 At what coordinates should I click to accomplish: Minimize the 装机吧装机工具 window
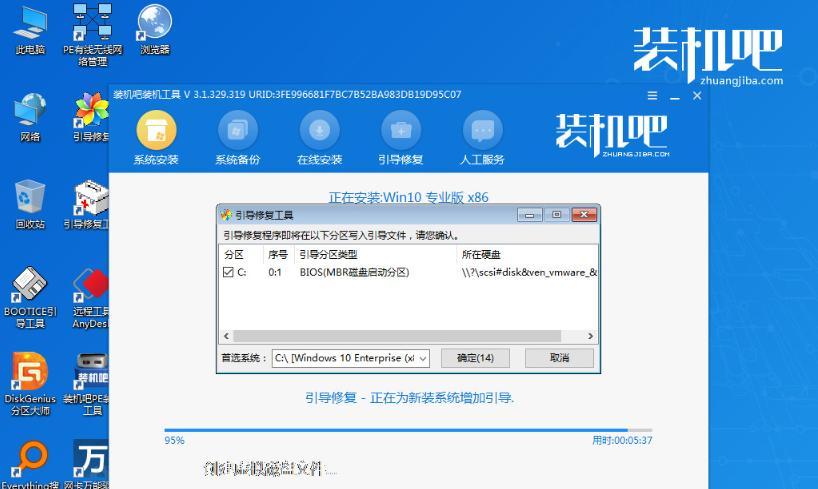(675, 96)
